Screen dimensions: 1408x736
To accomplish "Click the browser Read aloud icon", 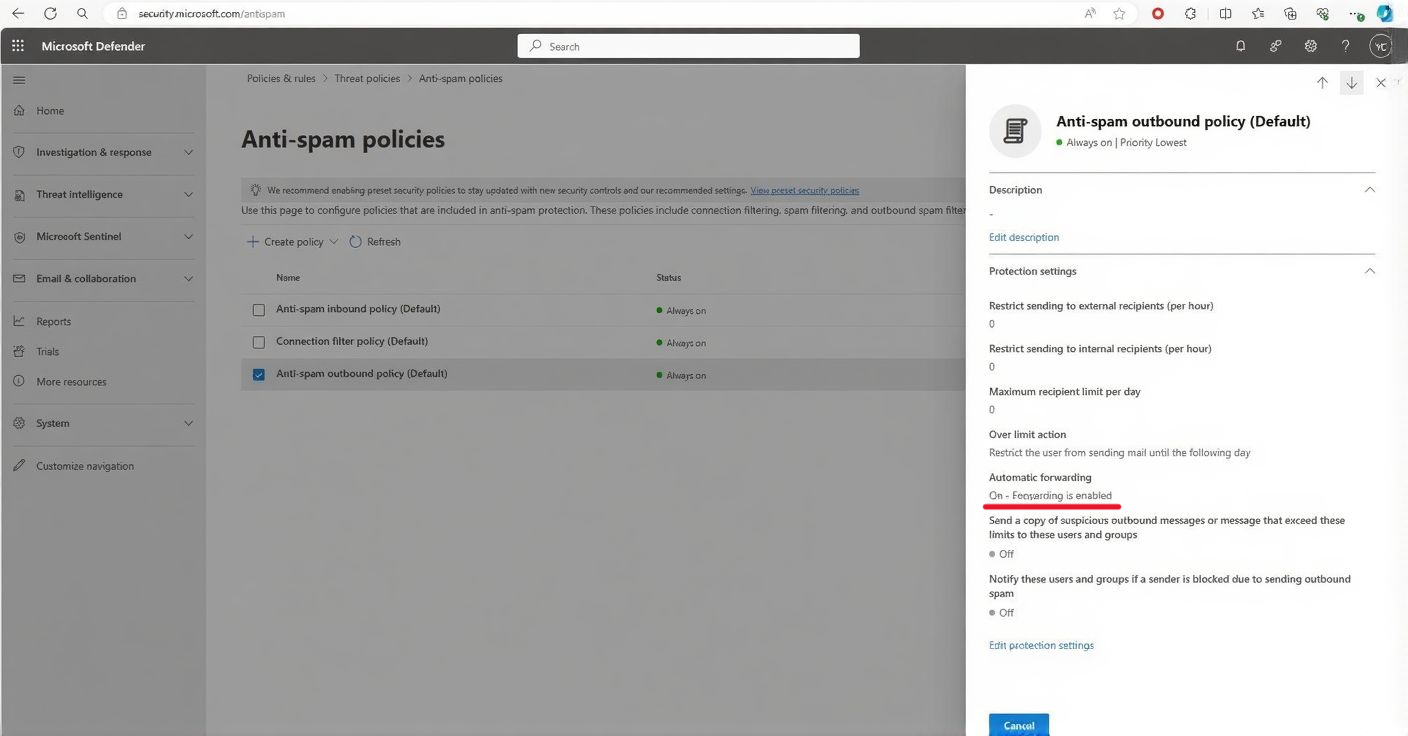I will pyautogui.click(x=1090, y=14).
